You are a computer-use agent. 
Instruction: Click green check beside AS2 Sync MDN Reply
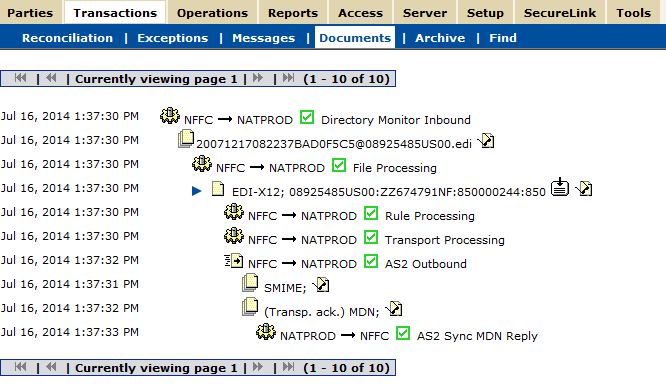coord(403,333)
